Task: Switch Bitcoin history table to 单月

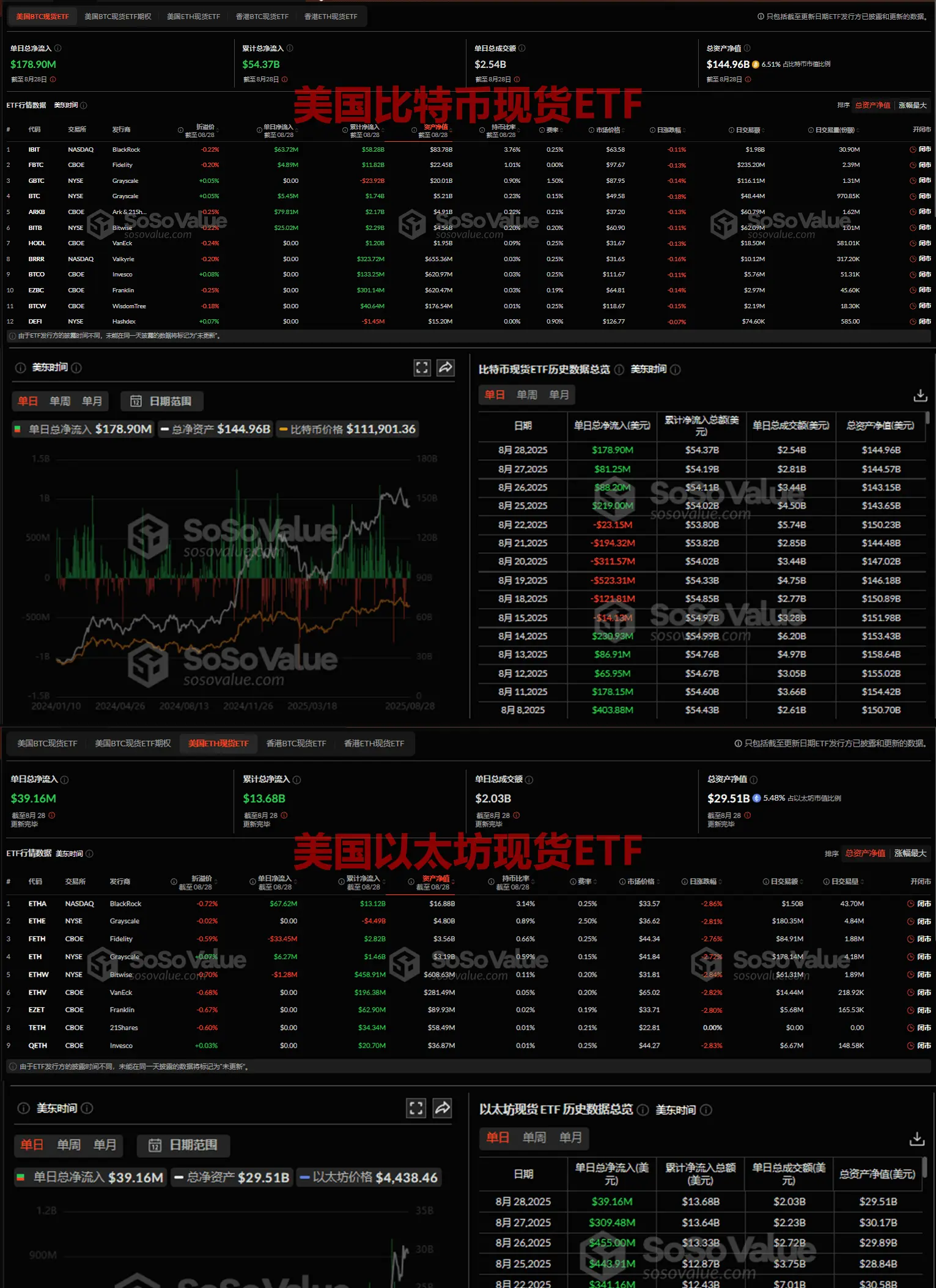Action: point(559,395)
